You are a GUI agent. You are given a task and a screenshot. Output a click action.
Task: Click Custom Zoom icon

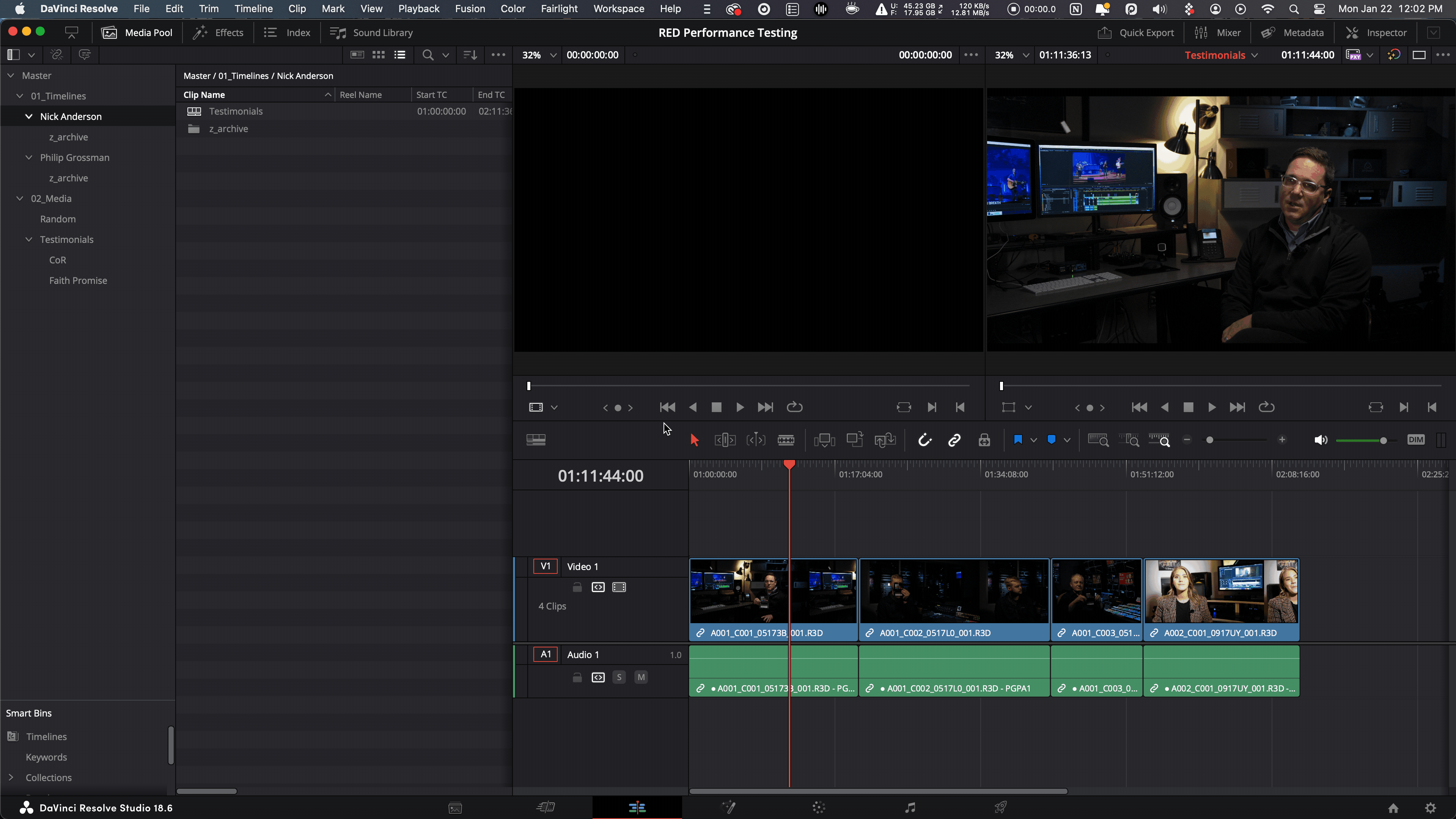tap(1159, 440)
